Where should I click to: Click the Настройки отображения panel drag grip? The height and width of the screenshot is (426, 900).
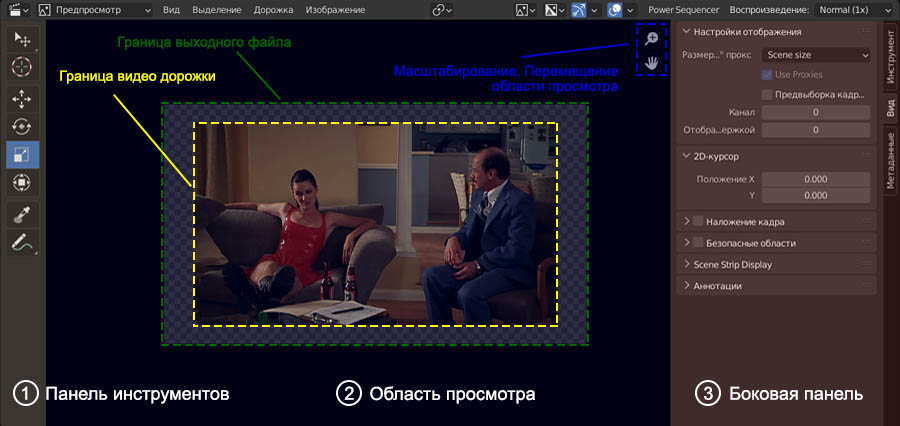pyautogui.click(x=867, y=32)
